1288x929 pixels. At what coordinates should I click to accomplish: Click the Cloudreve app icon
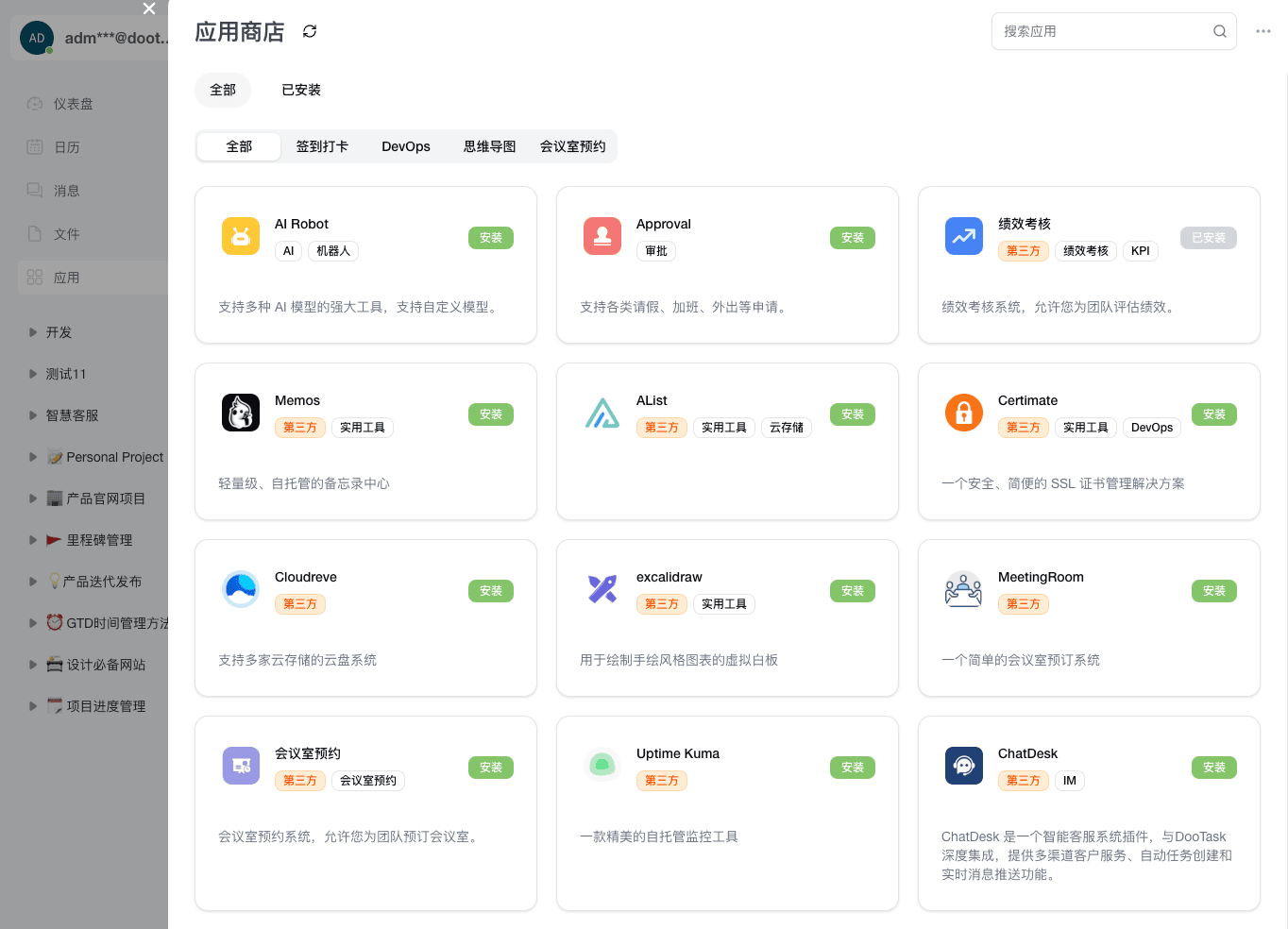point(241,589)
